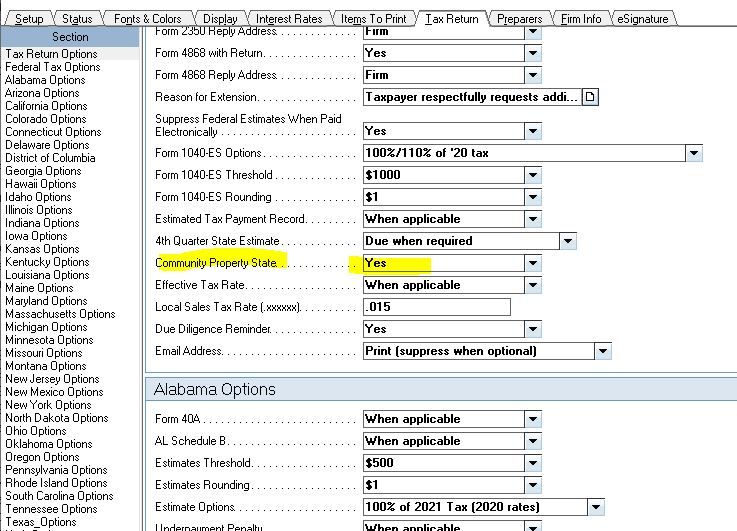This screenshot has height=531, width=737.
Task: Click the Local Sales Tax Rate field
Action: point(436,307)
